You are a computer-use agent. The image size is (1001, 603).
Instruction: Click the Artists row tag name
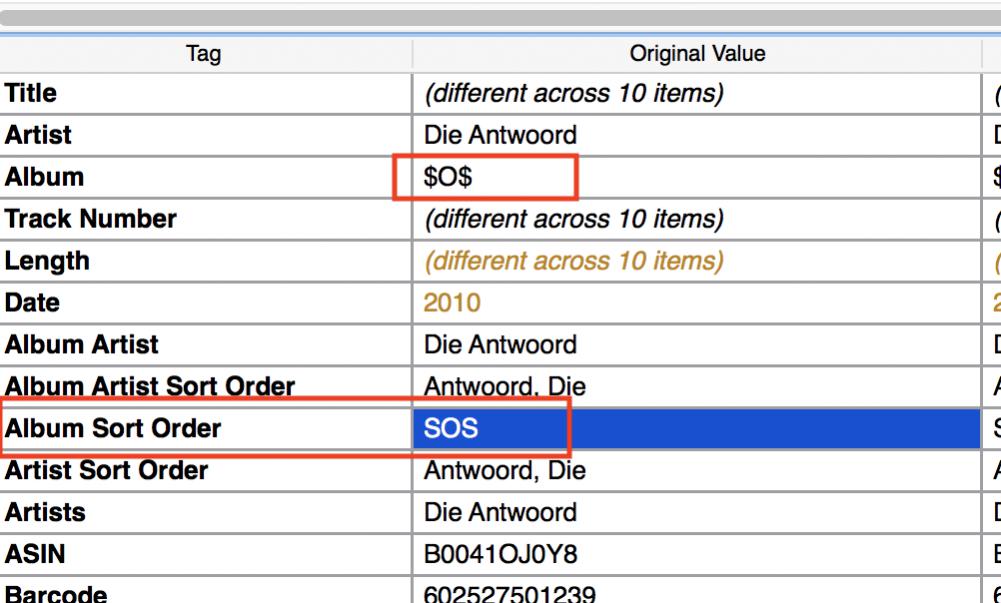46,513
